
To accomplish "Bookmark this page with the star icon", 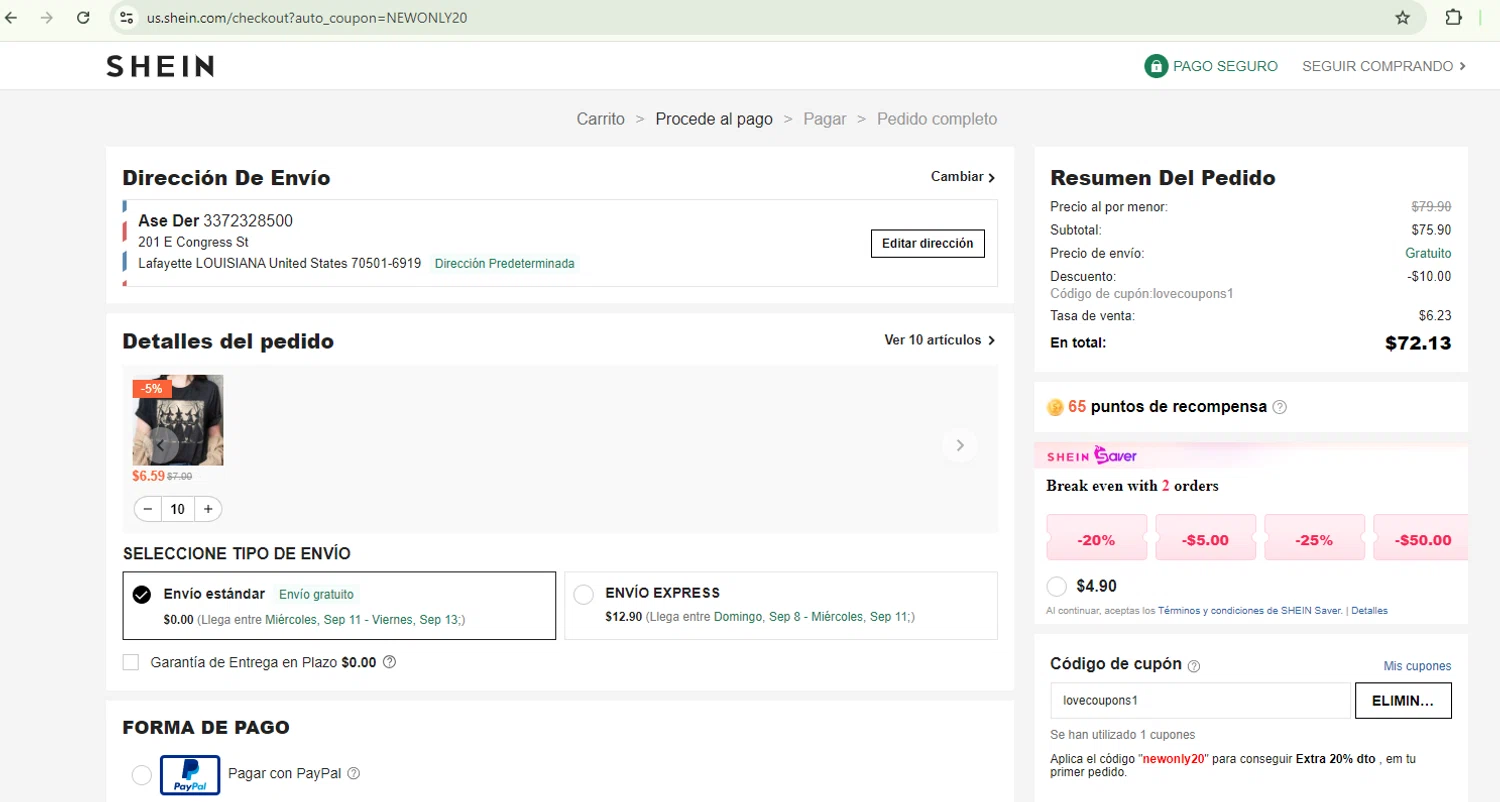I will coord(1403,18).
